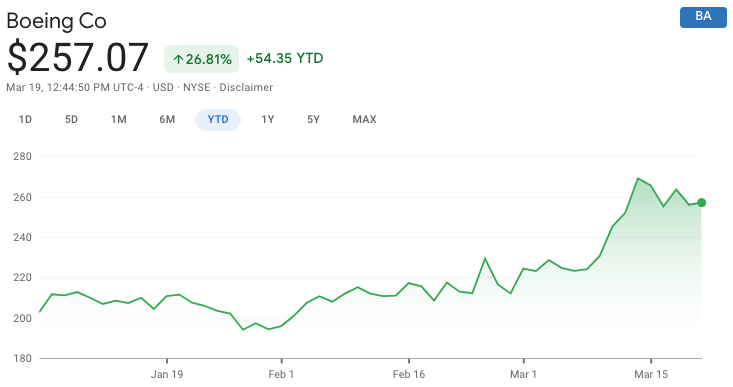Click the Boeing Co title
Screen dimensions: 733x387
[x=57, y=21]
